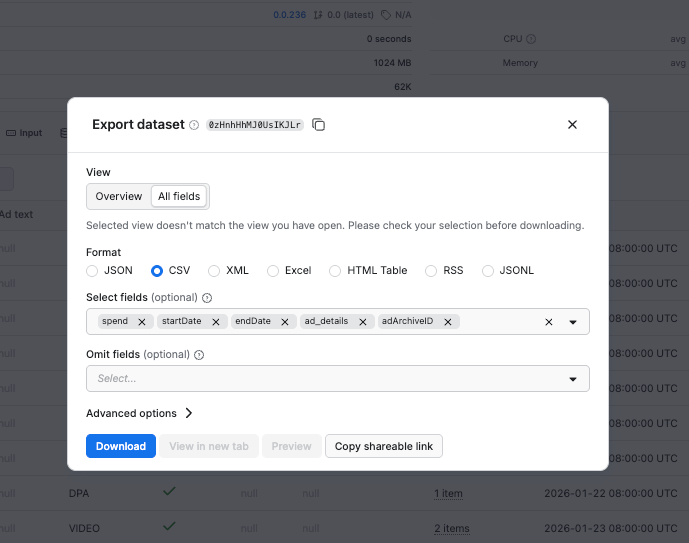Screen dimensions: 689x543
Task: Open Export dataset help info icon
Action: tap(194, 125)
